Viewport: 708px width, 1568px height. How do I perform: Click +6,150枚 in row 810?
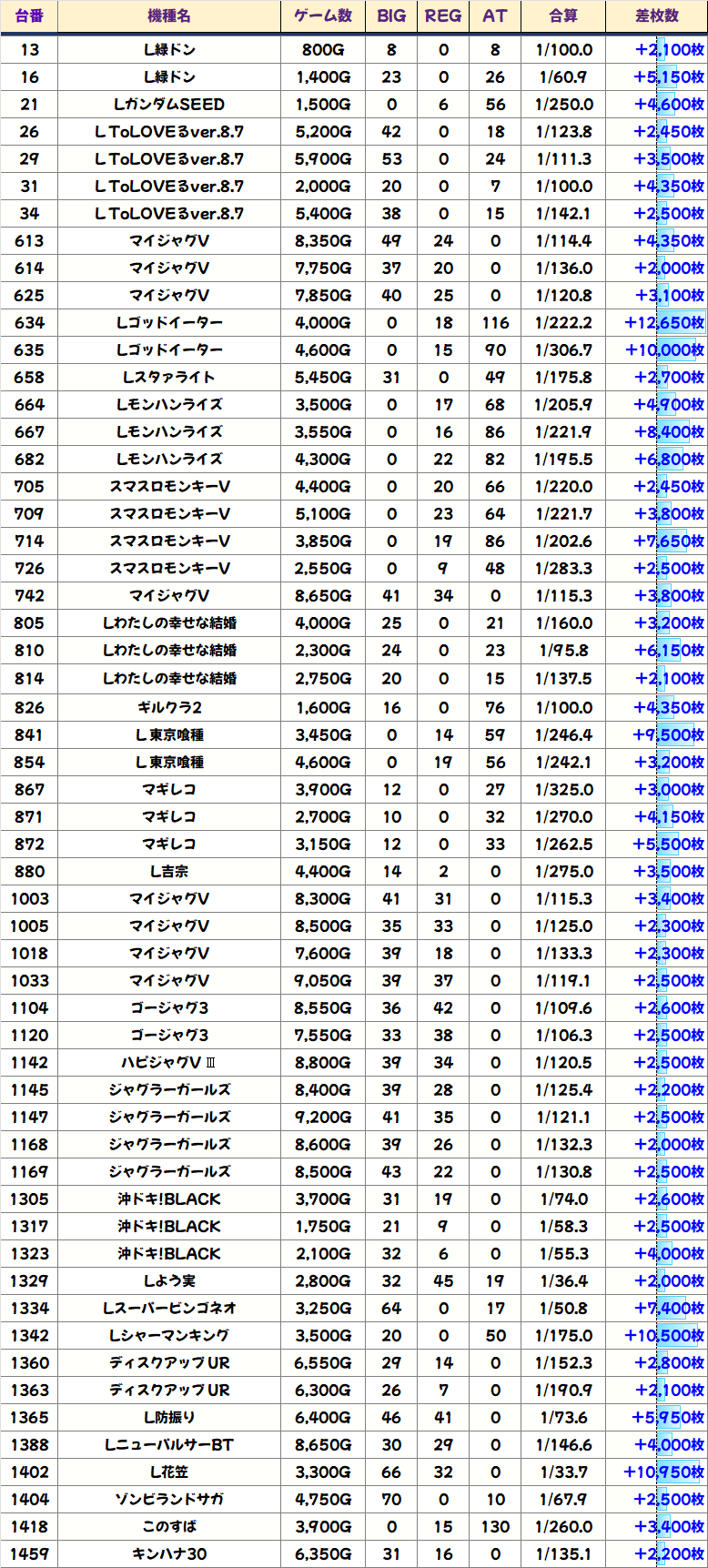click(x=669, y=651)
